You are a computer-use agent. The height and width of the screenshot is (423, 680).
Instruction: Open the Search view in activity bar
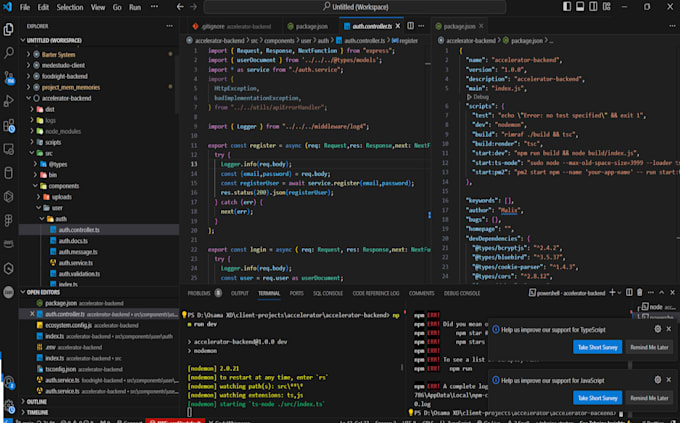coord(9,53)
